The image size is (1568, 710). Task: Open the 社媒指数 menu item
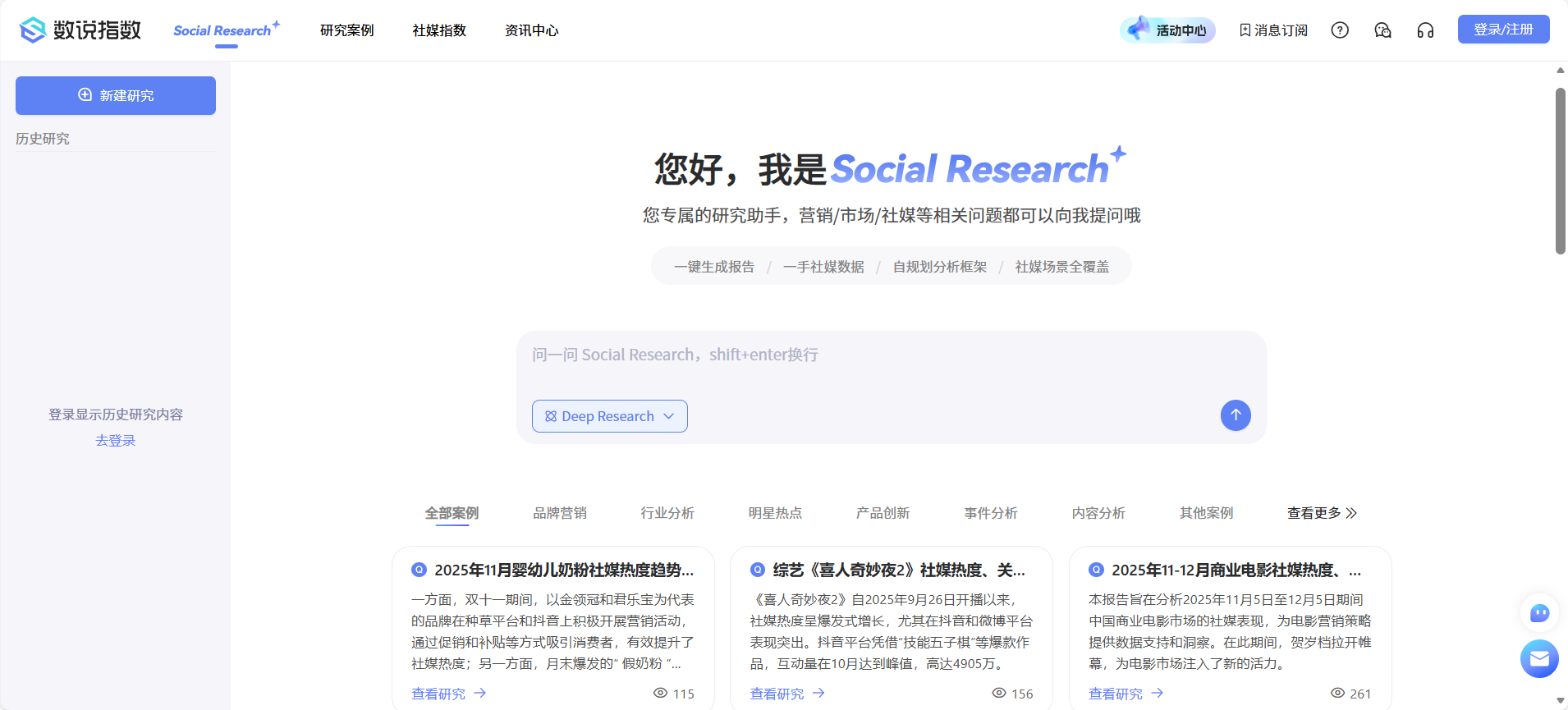coord(439,30)
